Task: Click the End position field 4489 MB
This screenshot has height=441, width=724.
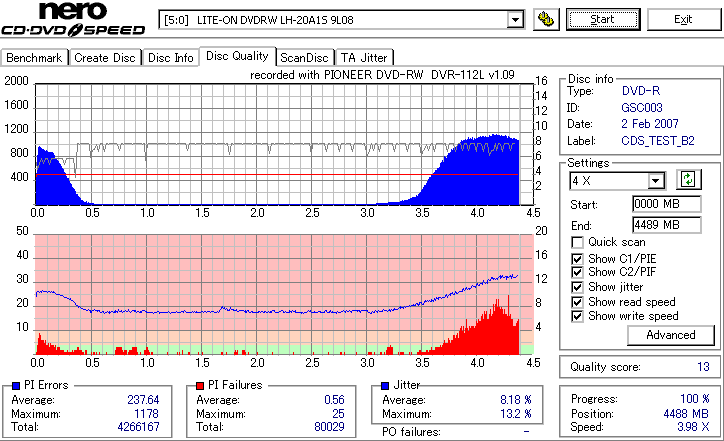Action: coord(666,225)
